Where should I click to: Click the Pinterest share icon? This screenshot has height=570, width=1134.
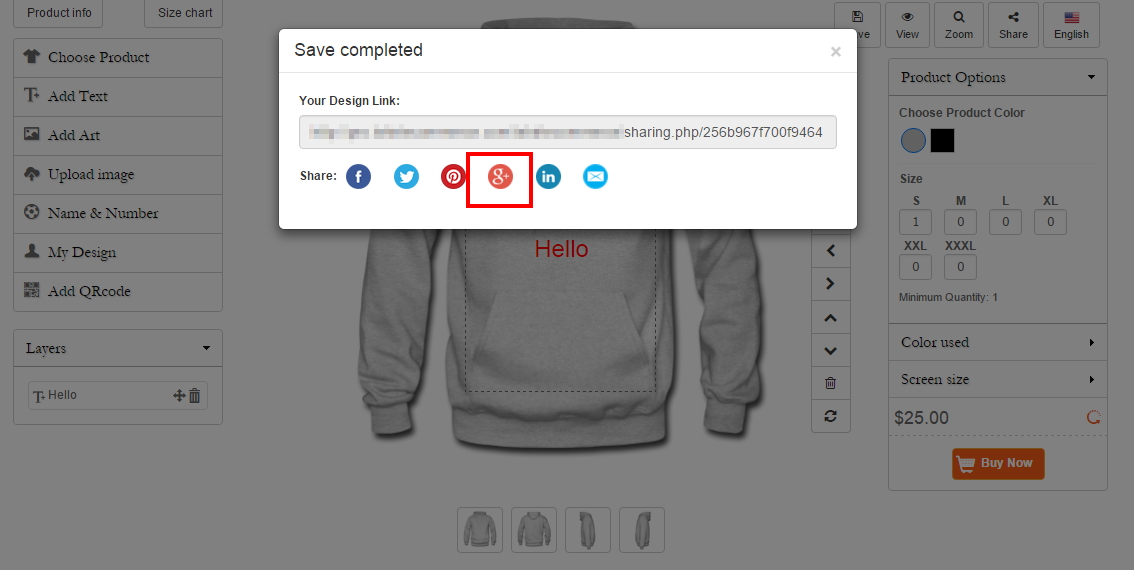[x=453, y=176]
